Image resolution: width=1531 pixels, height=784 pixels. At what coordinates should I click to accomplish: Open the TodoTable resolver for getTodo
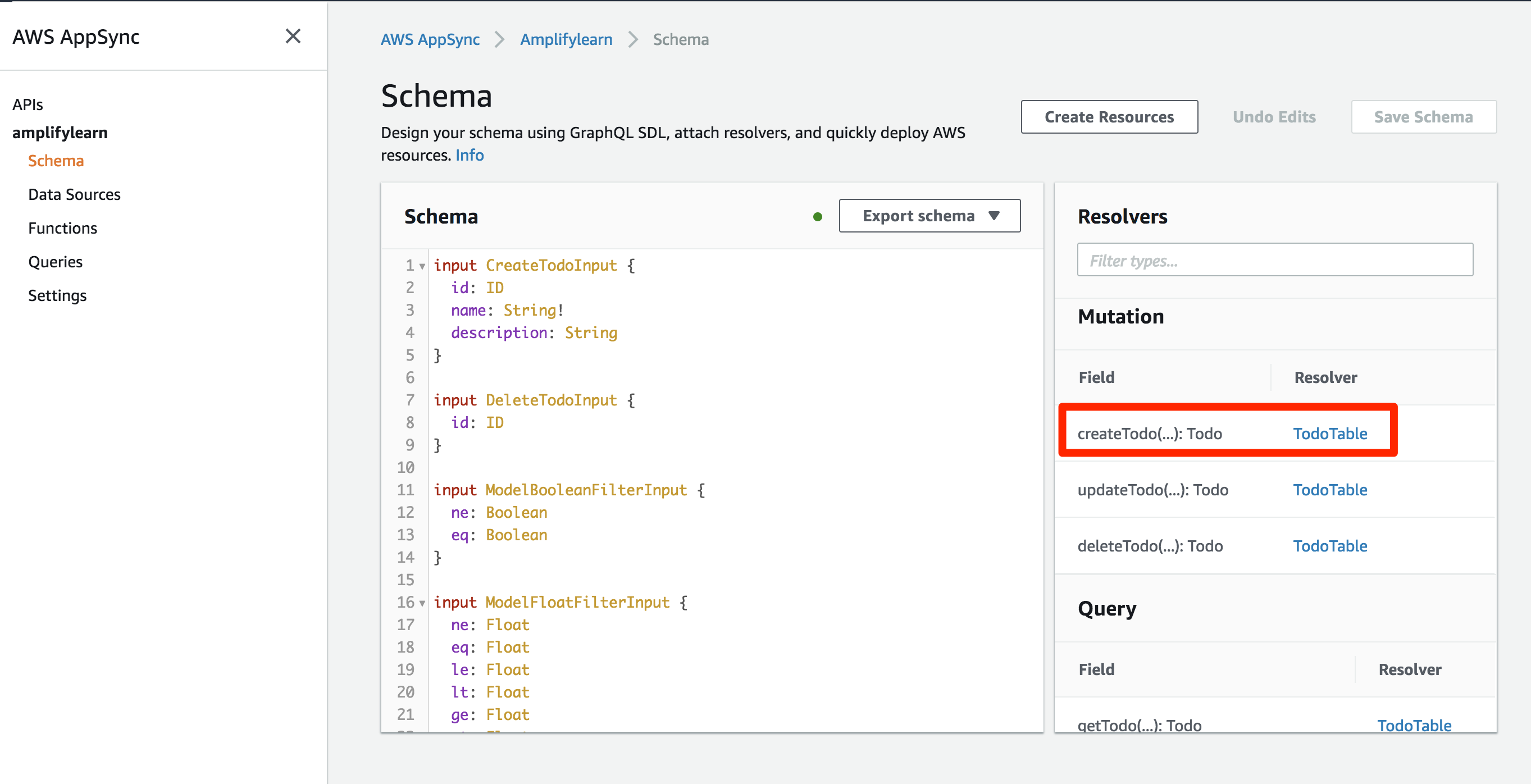click(1414, 724)
